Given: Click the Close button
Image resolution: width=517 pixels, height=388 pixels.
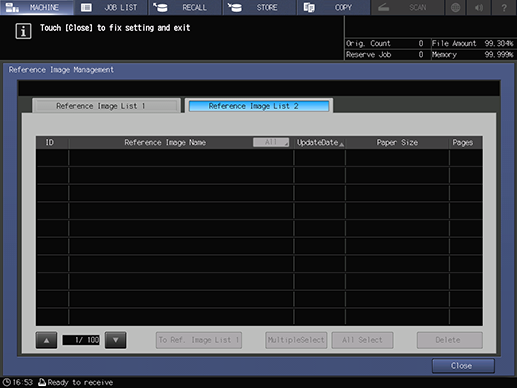Looking at the screenshot, I should click(463, 366).
